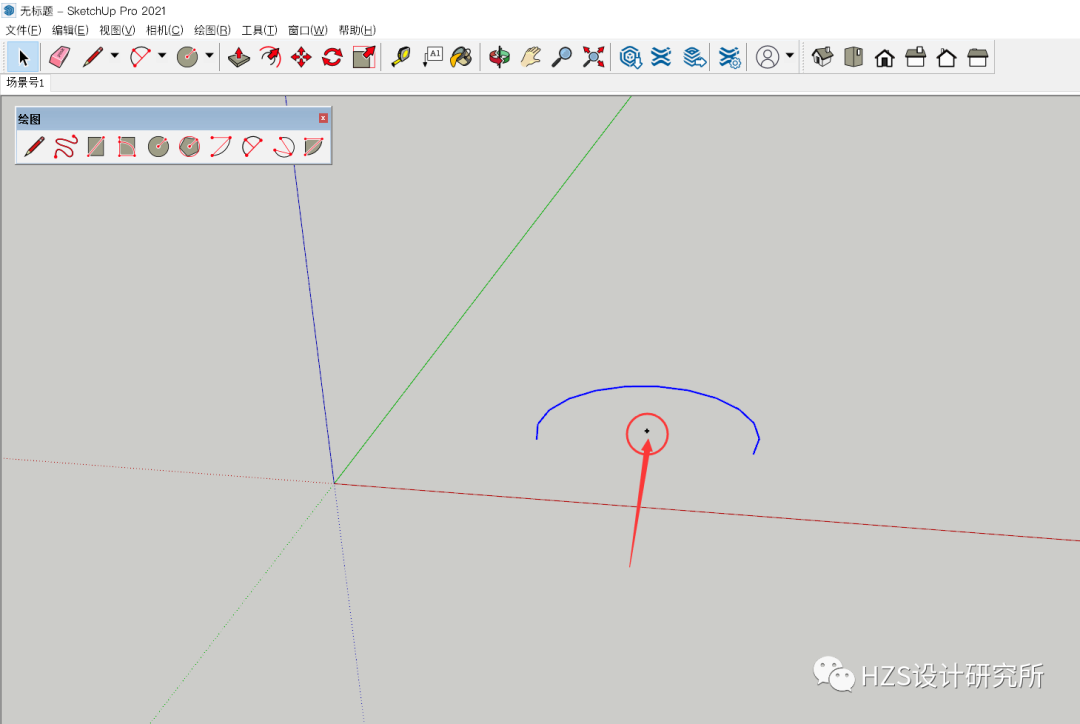Activate the Pan (hand) tool
Screen dimensions: 1080x724
[x=530, y=57]
